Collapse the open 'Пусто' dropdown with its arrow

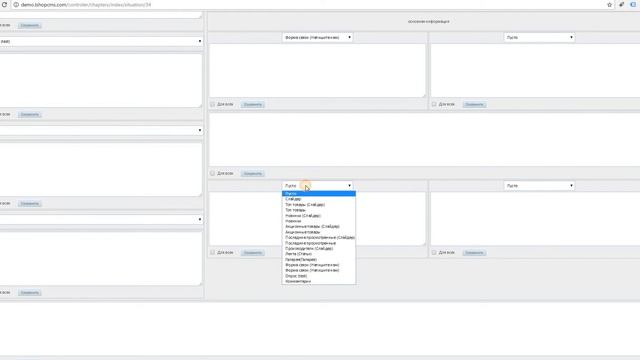[x=349, y=186]
